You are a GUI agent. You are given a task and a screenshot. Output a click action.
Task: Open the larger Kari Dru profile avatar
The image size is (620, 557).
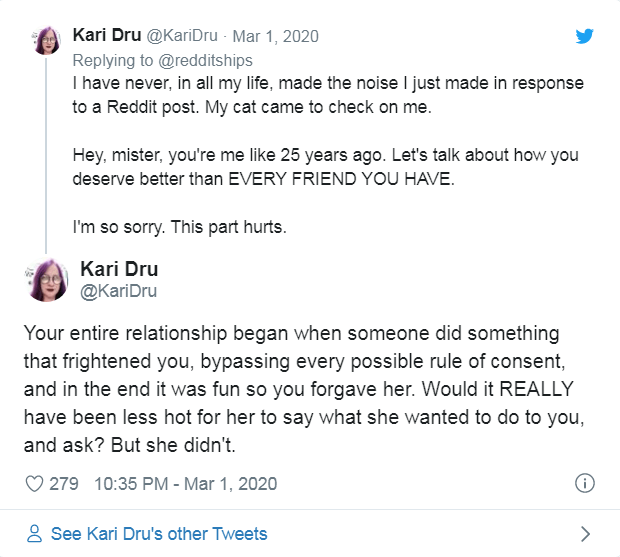47,280
